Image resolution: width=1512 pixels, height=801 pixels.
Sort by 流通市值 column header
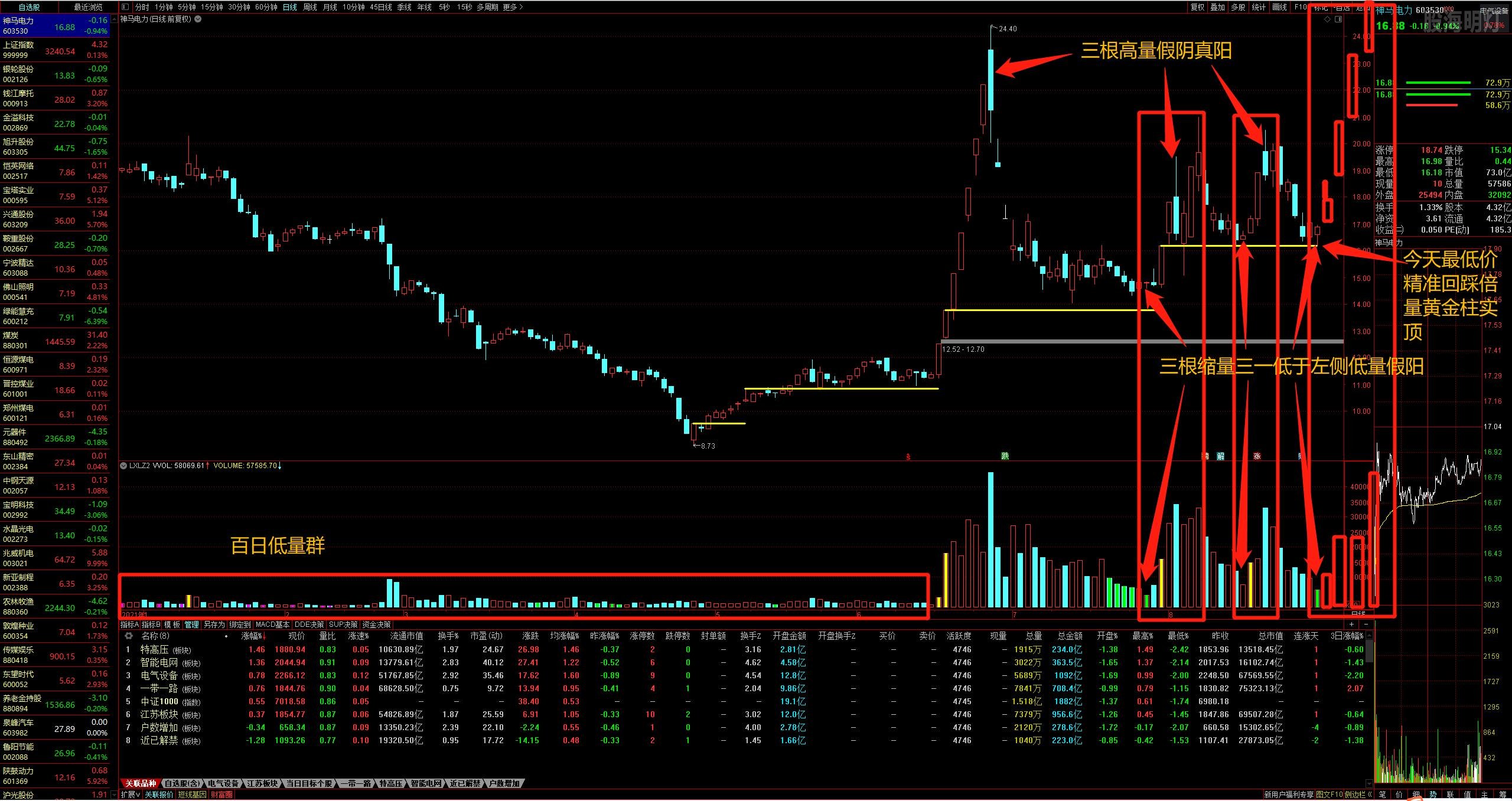pos(407,636)
